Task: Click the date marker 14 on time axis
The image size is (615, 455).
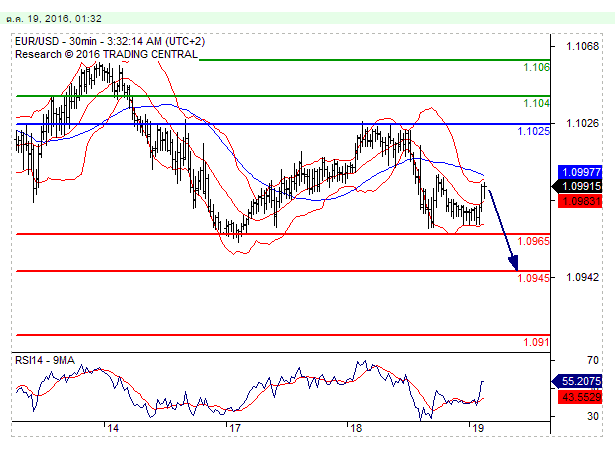Action: pos(113,428)
